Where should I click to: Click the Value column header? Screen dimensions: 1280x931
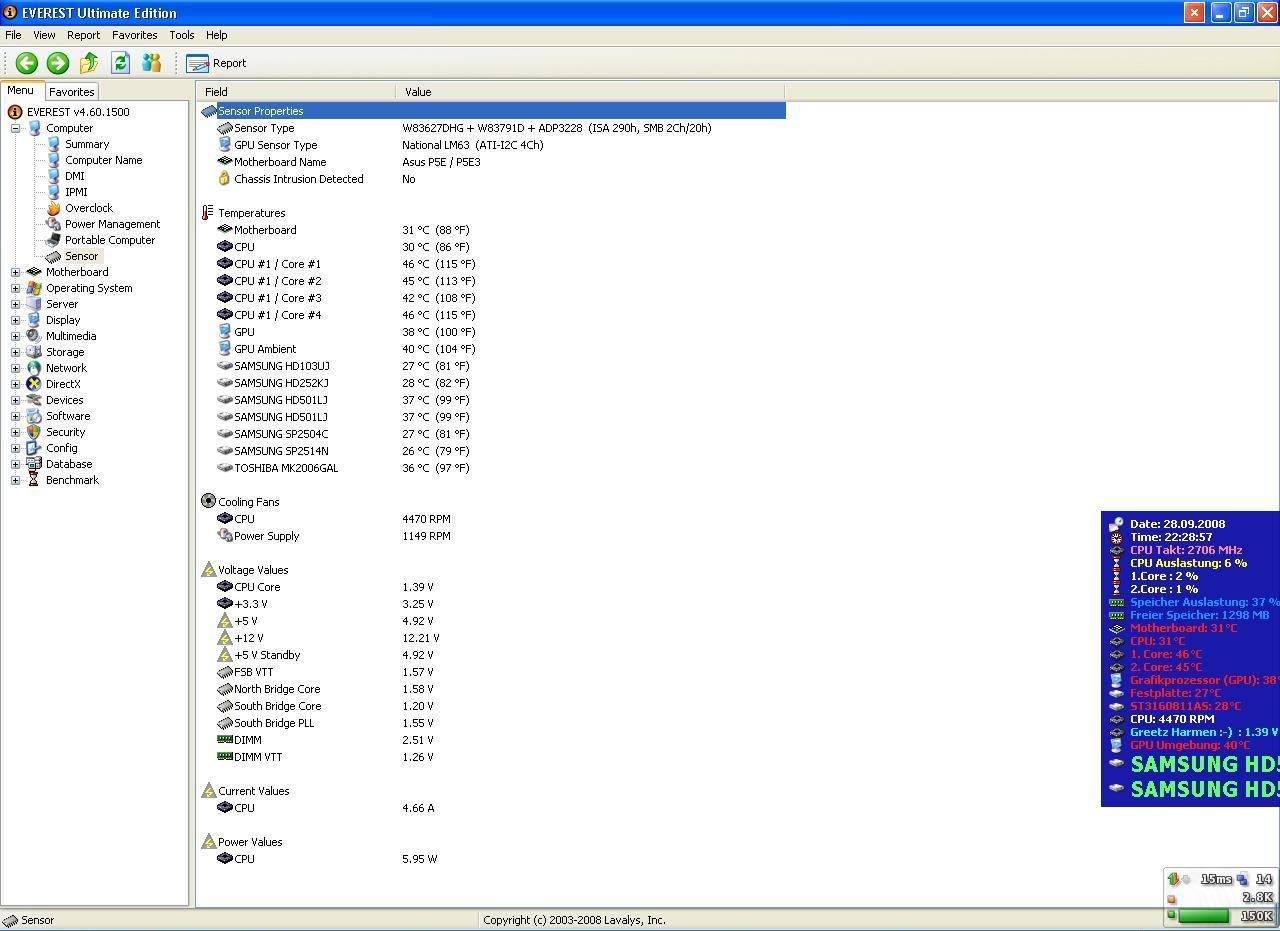[590, 92]
